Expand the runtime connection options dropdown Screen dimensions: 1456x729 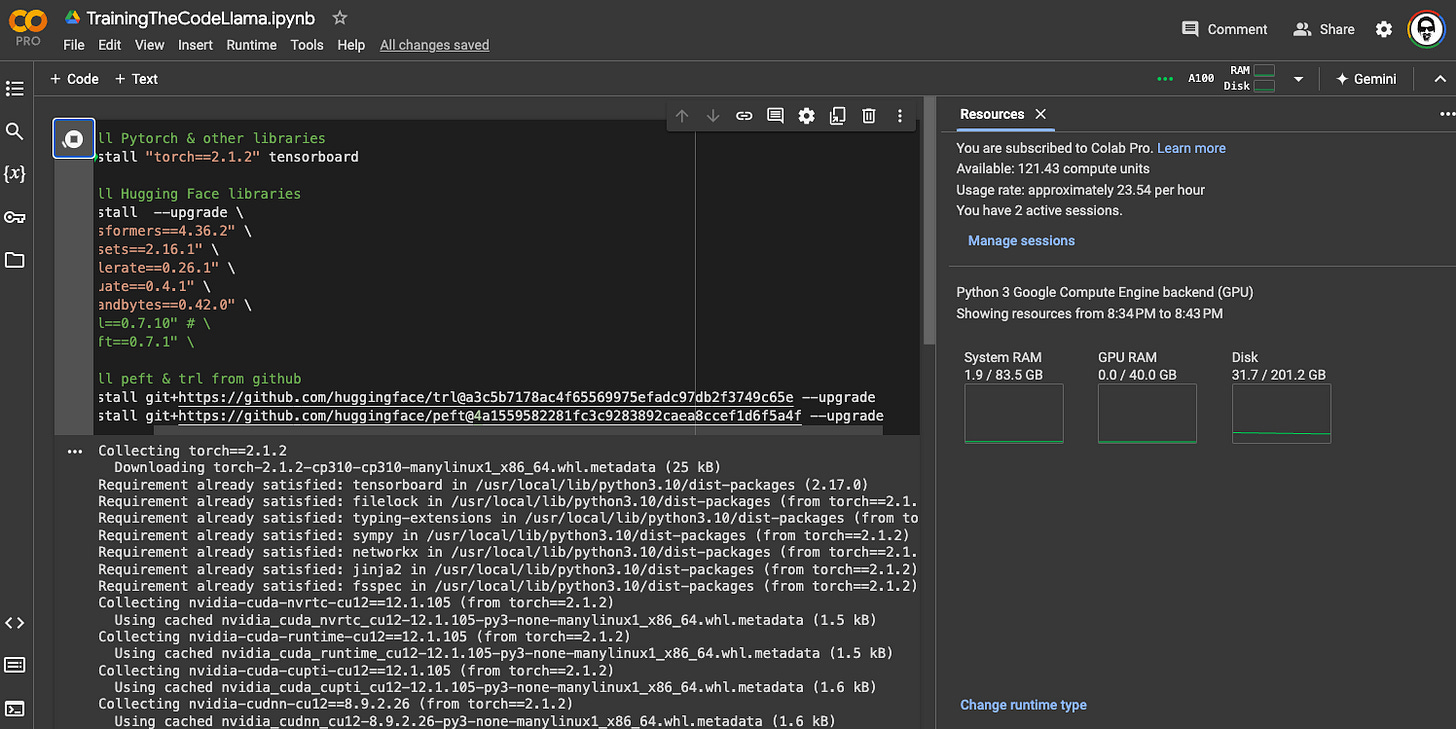click(x=1298, y=79)
